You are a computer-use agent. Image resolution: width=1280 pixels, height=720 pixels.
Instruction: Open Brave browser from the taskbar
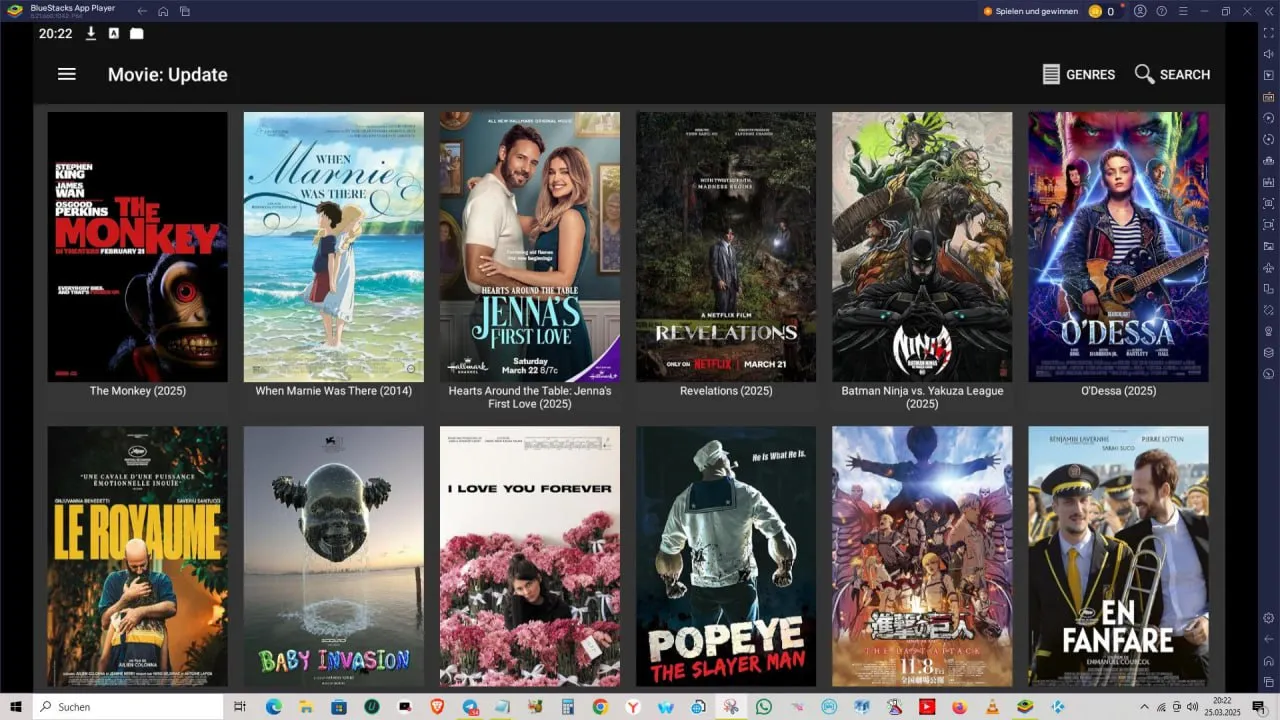[x=436, y=707]
